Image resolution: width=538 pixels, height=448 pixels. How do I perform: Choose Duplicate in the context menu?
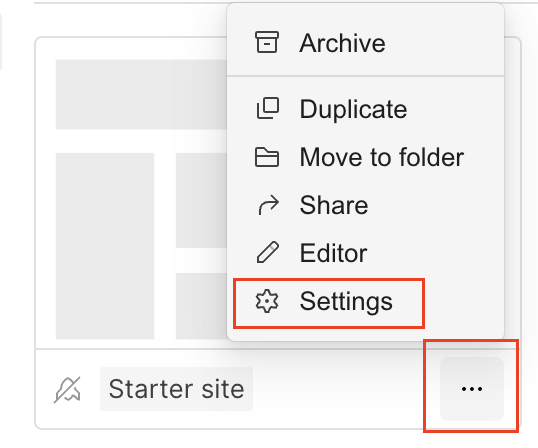366,109
